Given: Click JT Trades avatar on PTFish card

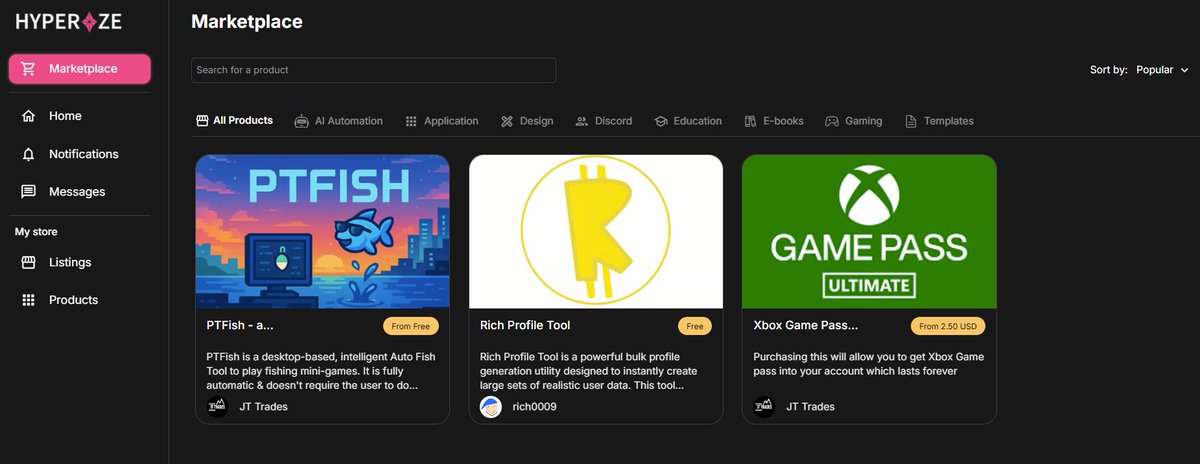Looking at the screenshot, I should (217, 407).
